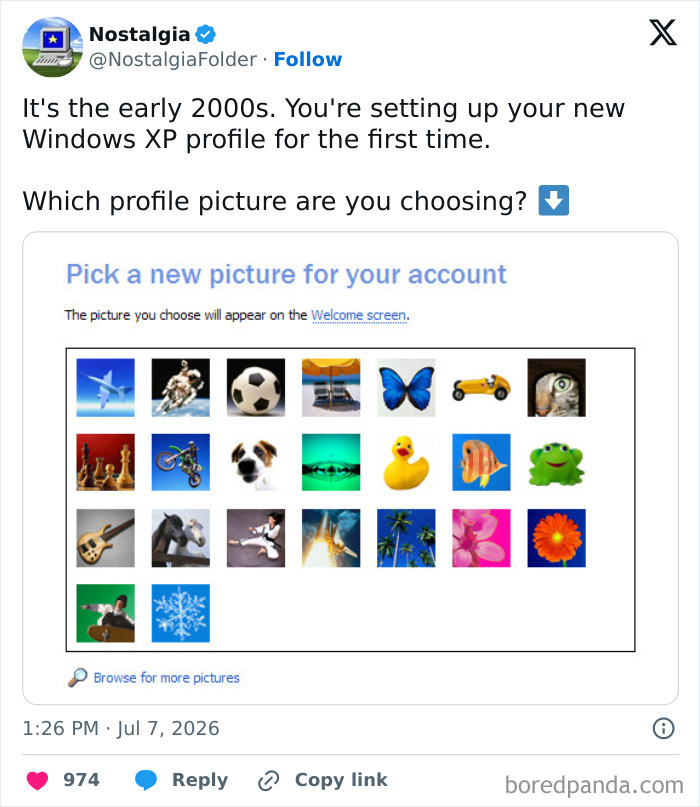Like the tweet with heart icon

coord(37,780)
